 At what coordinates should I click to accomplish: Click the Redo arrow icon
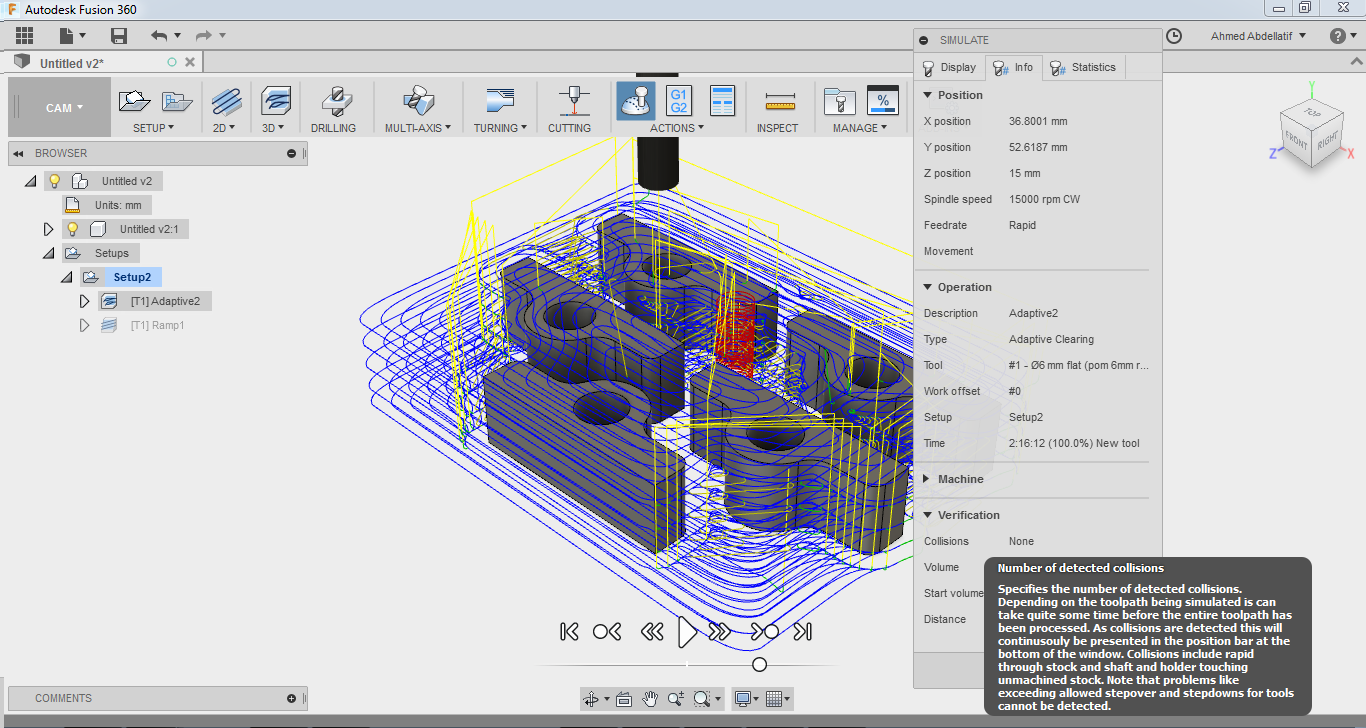click(x=203, y=36)
